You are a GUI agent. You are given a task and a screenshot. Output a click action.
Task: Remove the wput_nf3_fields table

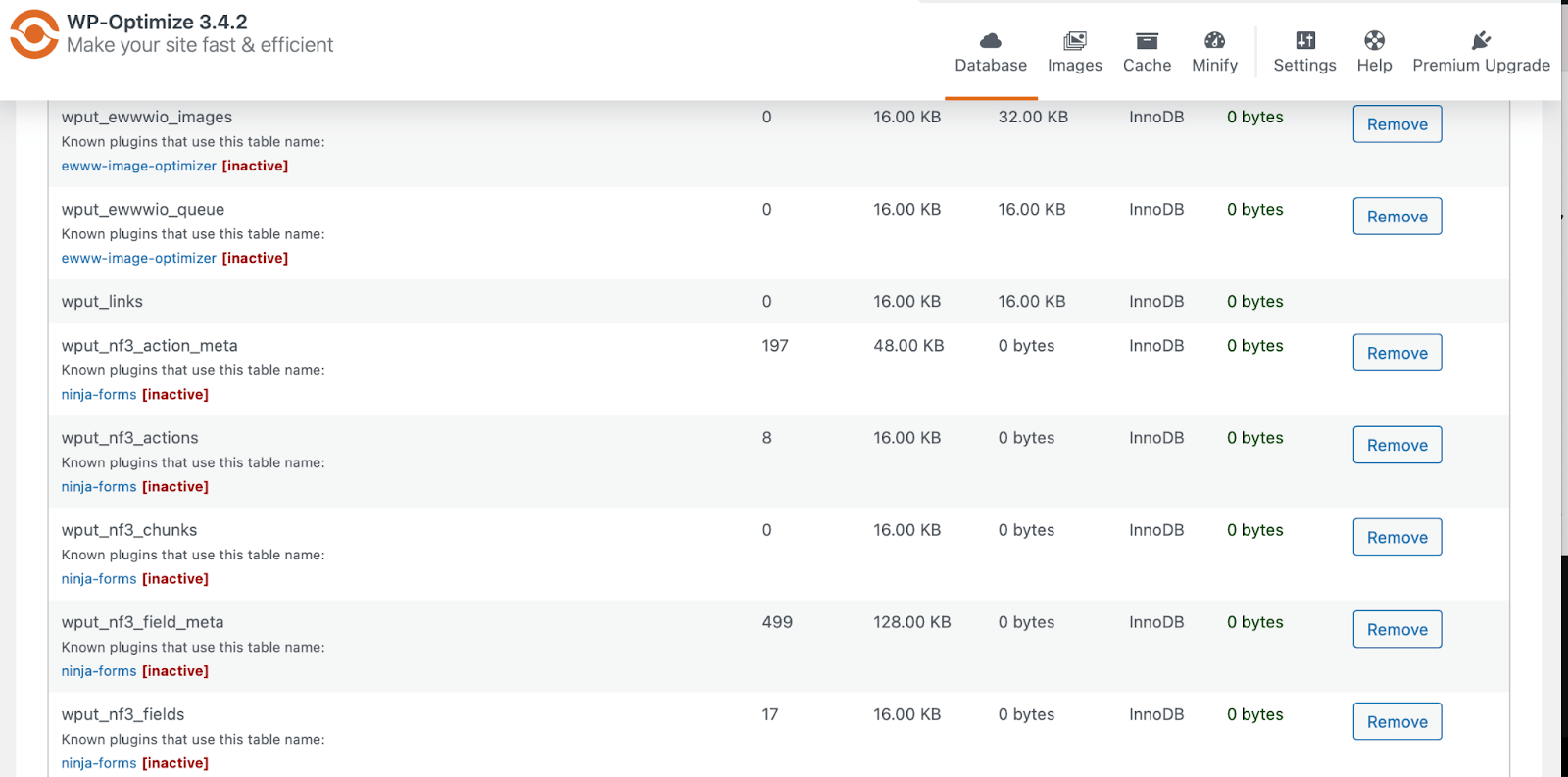coord(1396,721)
